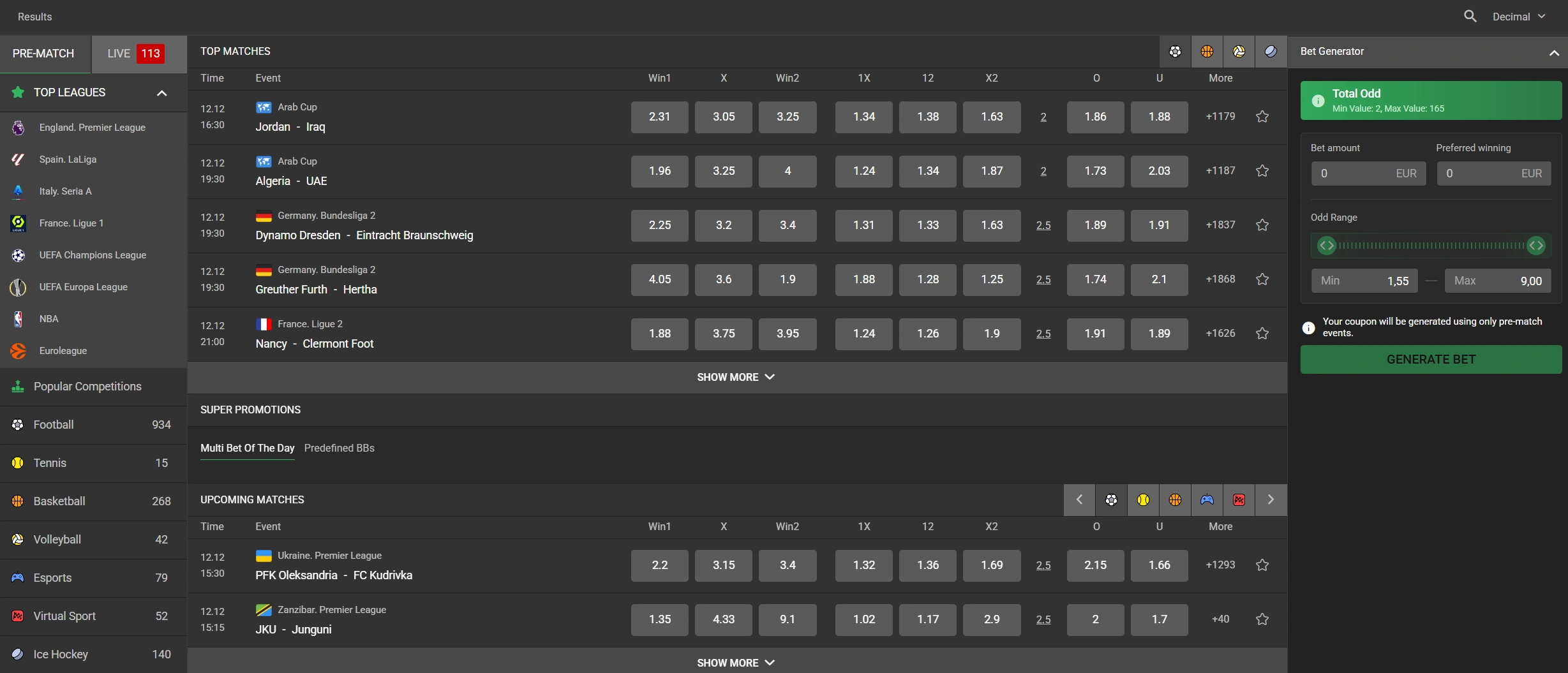Screen dimensions: 1568x673
Task: Click the coupon pre-match info icon
Action: [x=1308, y=328]
